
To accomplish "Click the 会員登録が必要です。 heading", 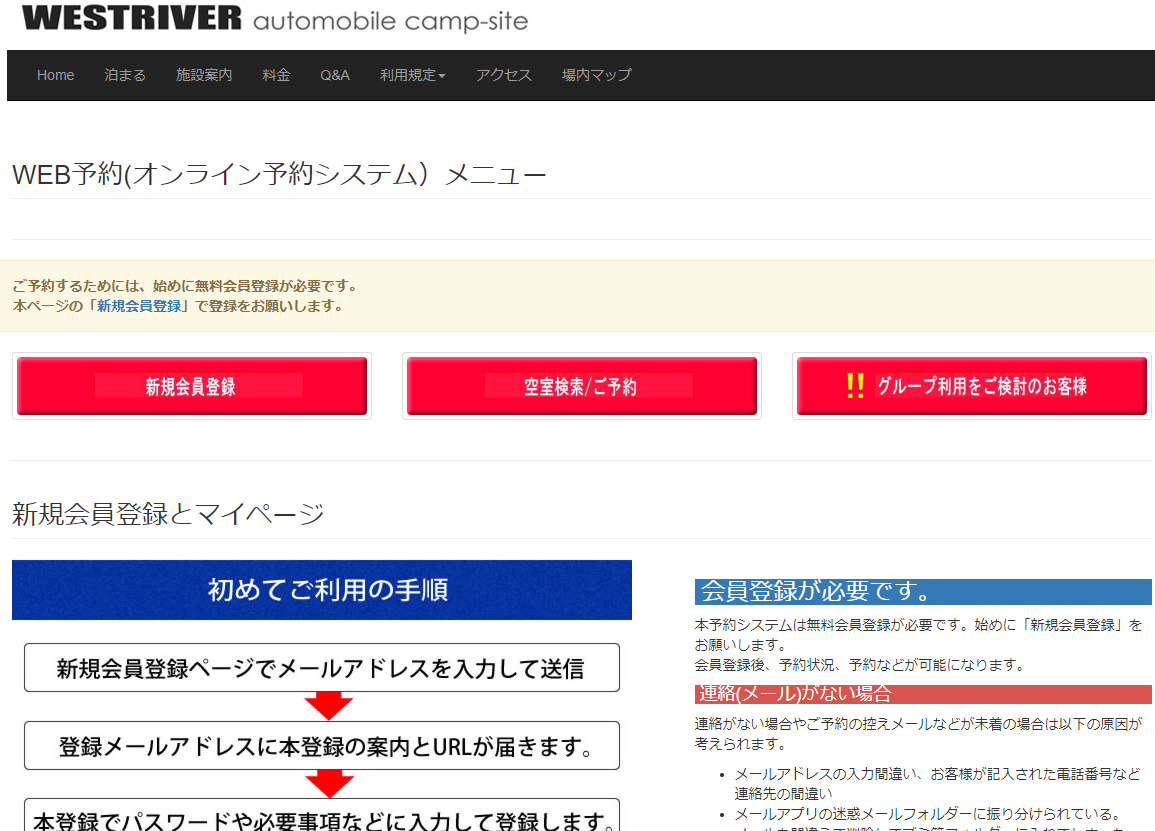I will pos(923,592).
